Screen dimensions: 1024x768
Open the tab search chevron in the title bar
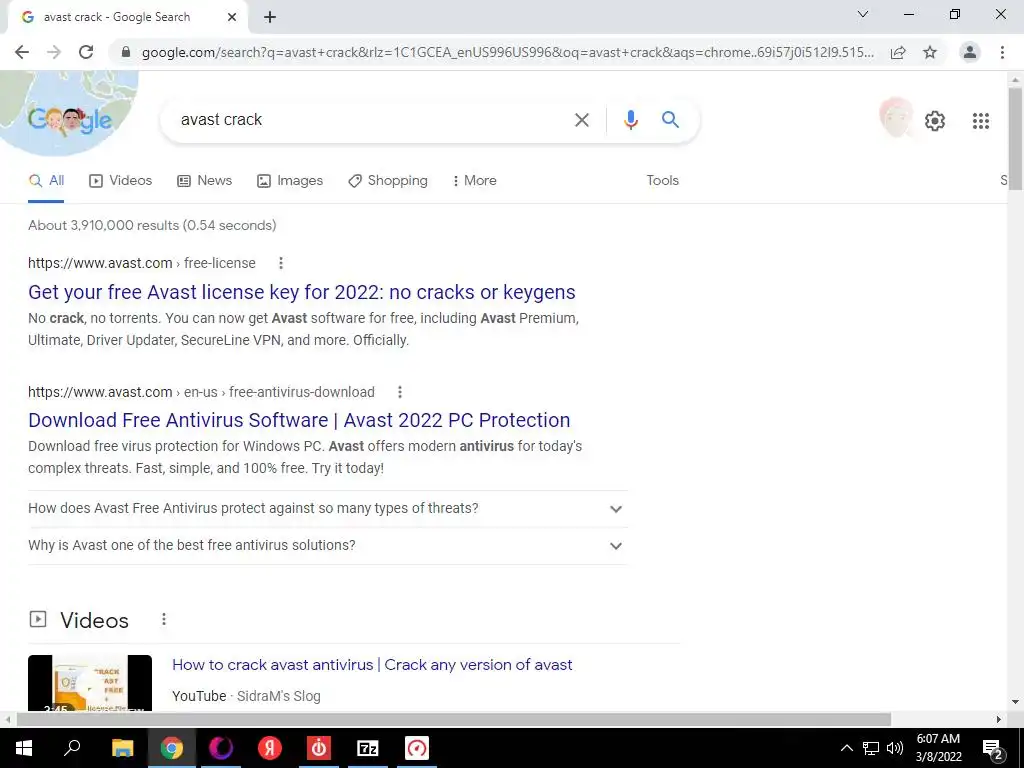click(863, 14)
